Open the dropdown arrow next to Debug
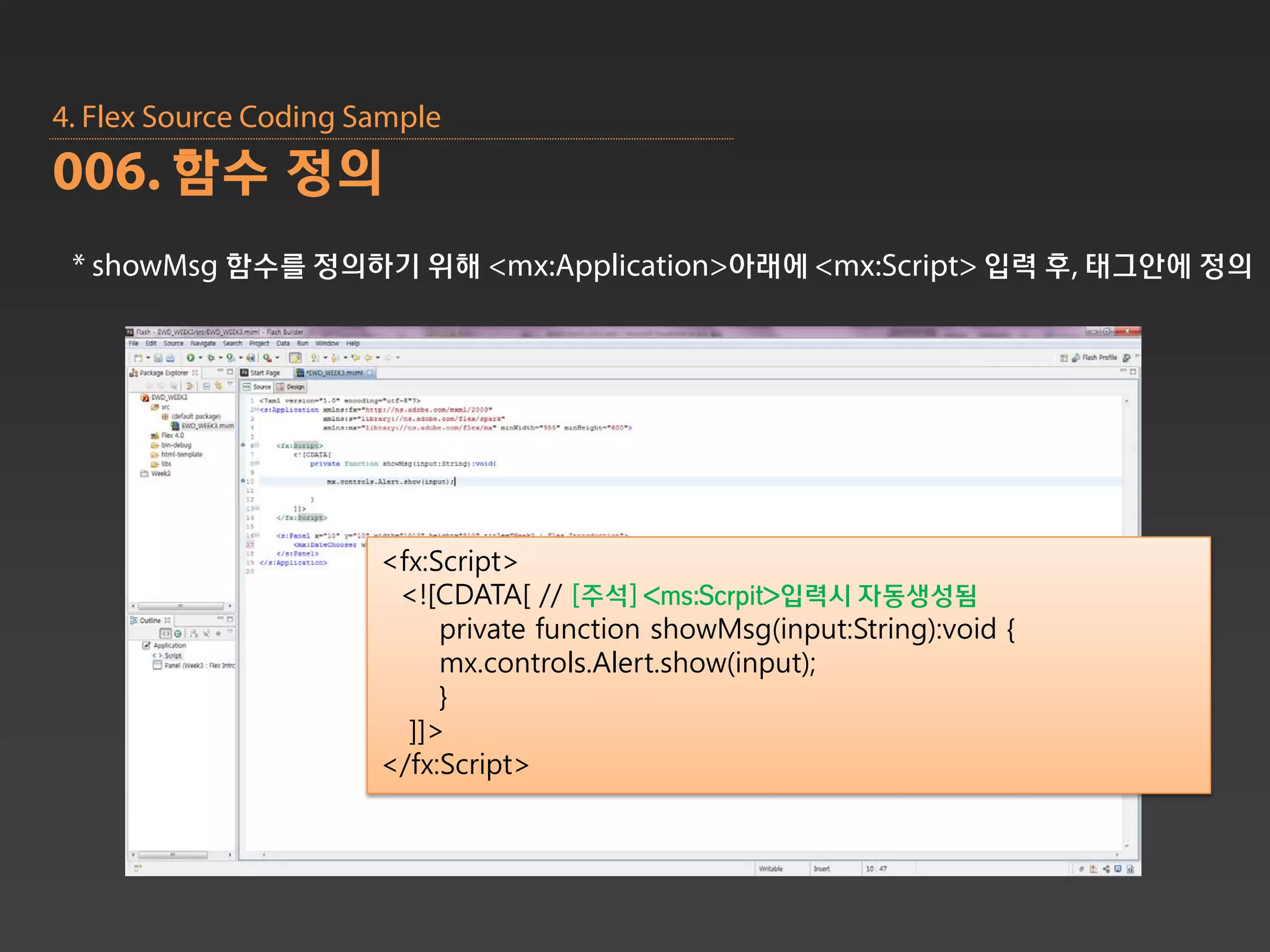Viewport: 1270px width, 952px height. coord(220,358)
